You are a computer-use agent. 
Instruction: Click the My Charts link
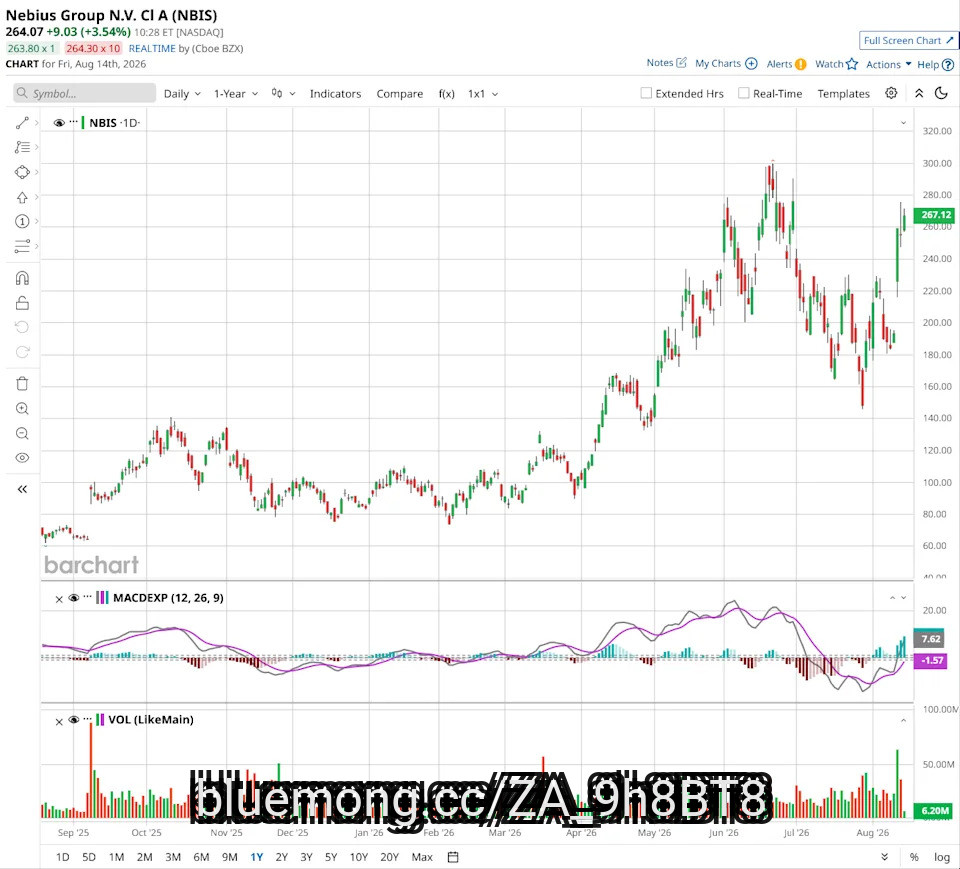(x=718, y=63)
